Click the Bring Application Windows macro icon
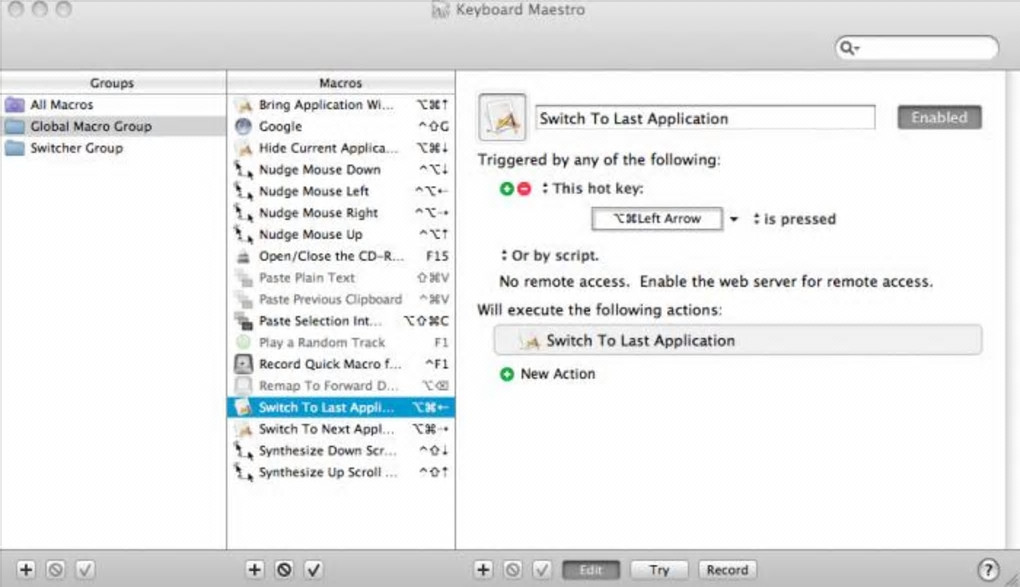Screen dimensions: 1020x587 (x=243, y=105)
